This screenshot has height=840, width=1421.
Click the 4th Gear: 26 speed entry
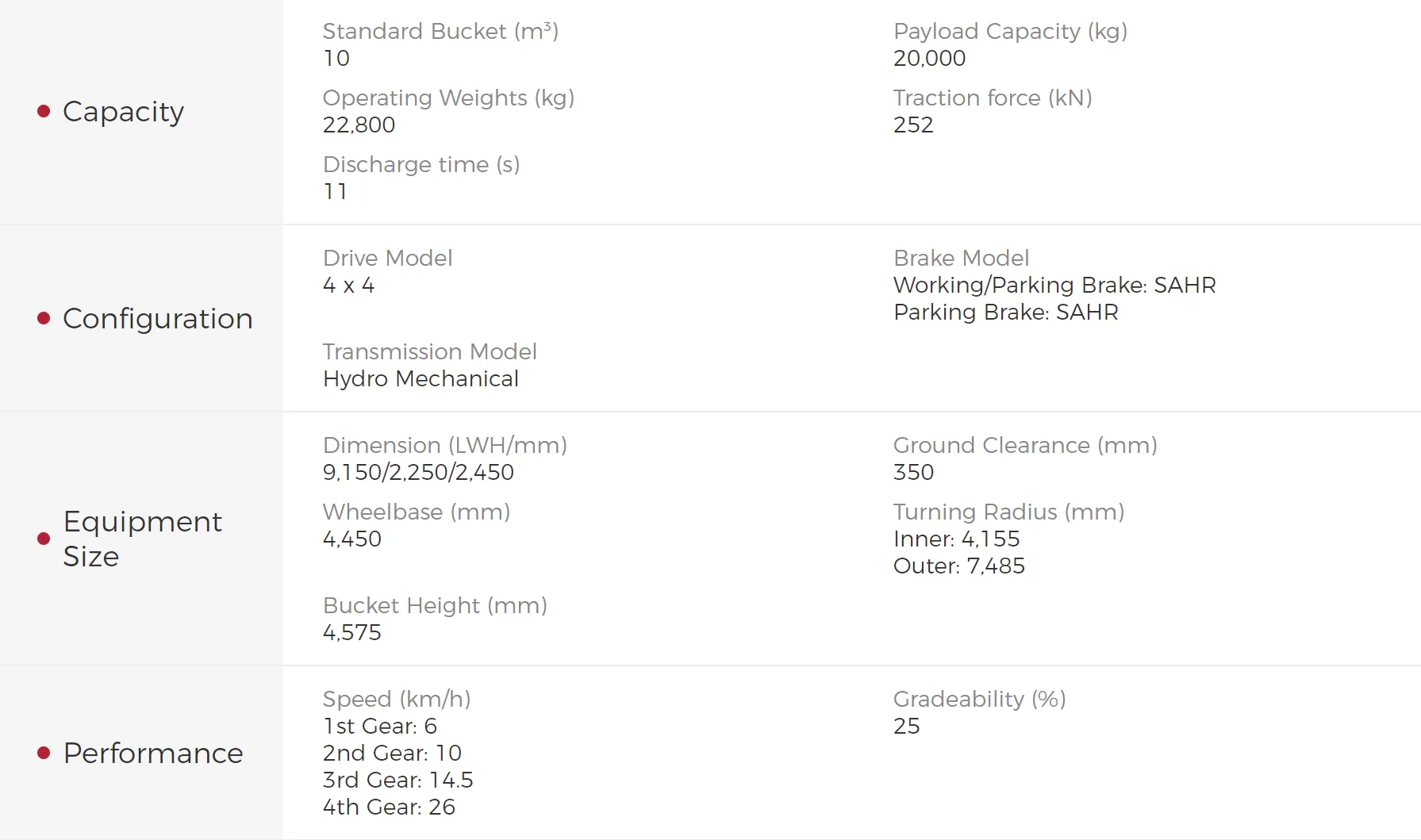pyautogui.click(x=390, y=807)
